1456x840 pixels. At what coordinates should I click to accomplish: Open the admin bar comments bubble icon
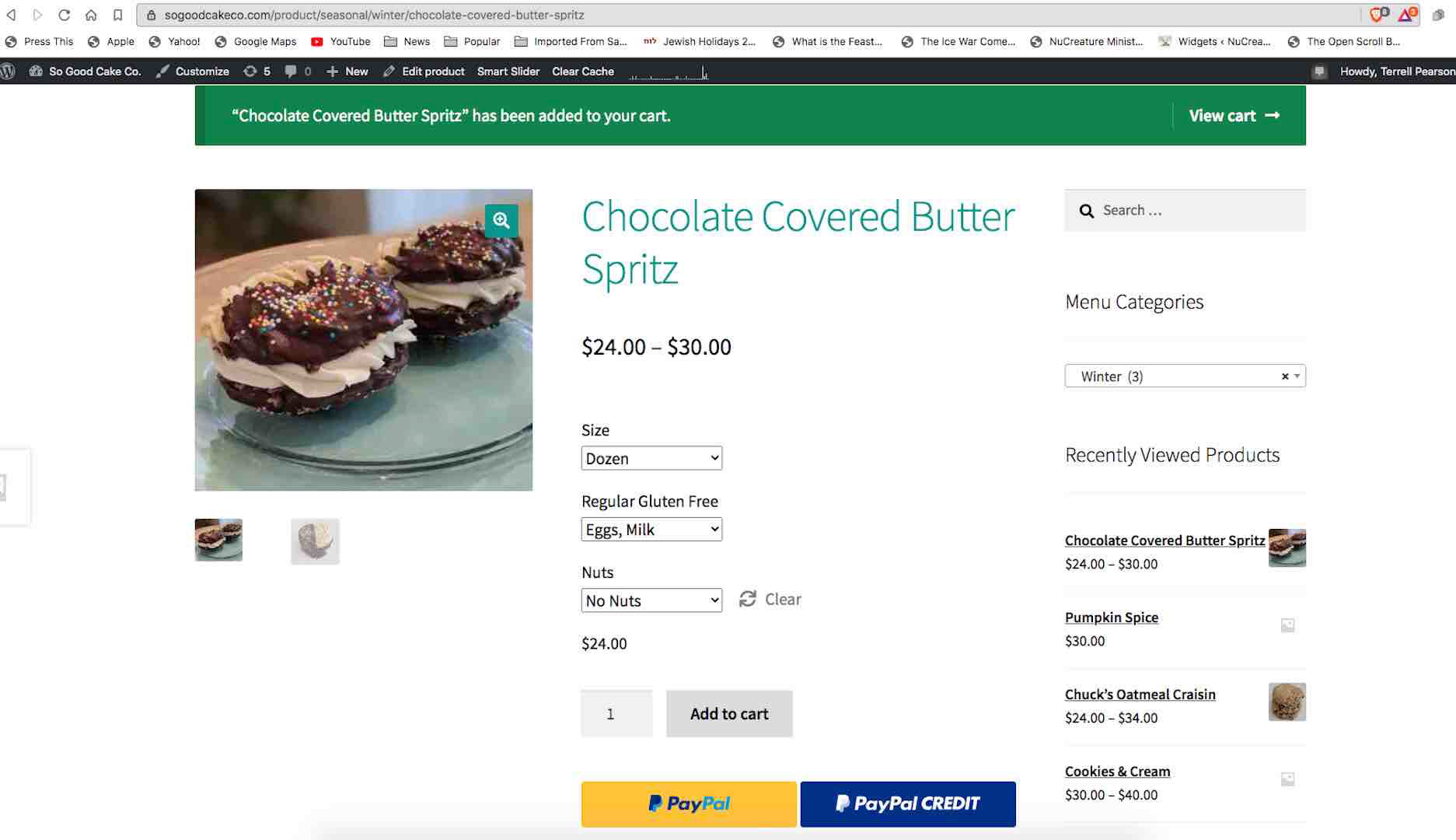291,71
